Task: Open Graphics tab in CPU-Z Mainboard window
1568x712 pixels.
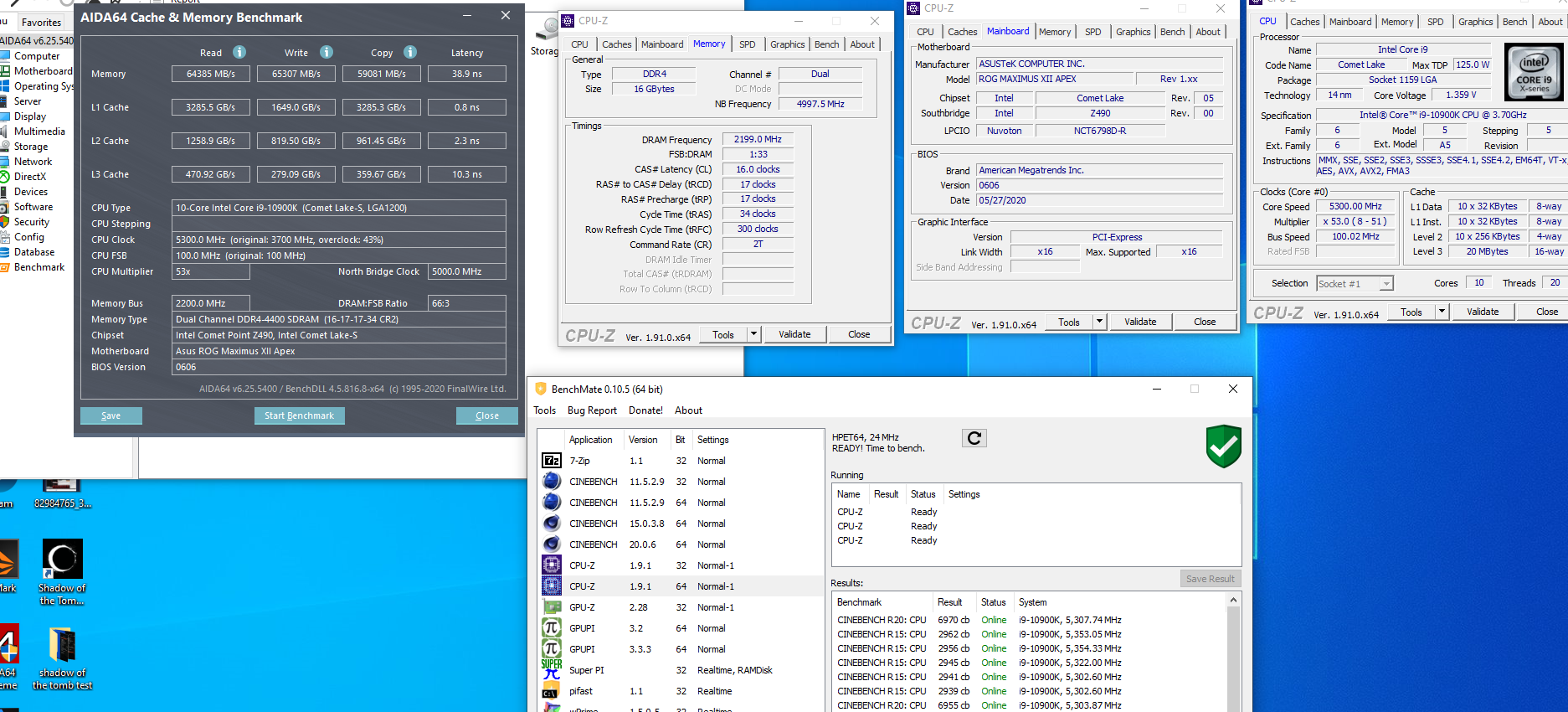Action: [x=1133, y=32]
